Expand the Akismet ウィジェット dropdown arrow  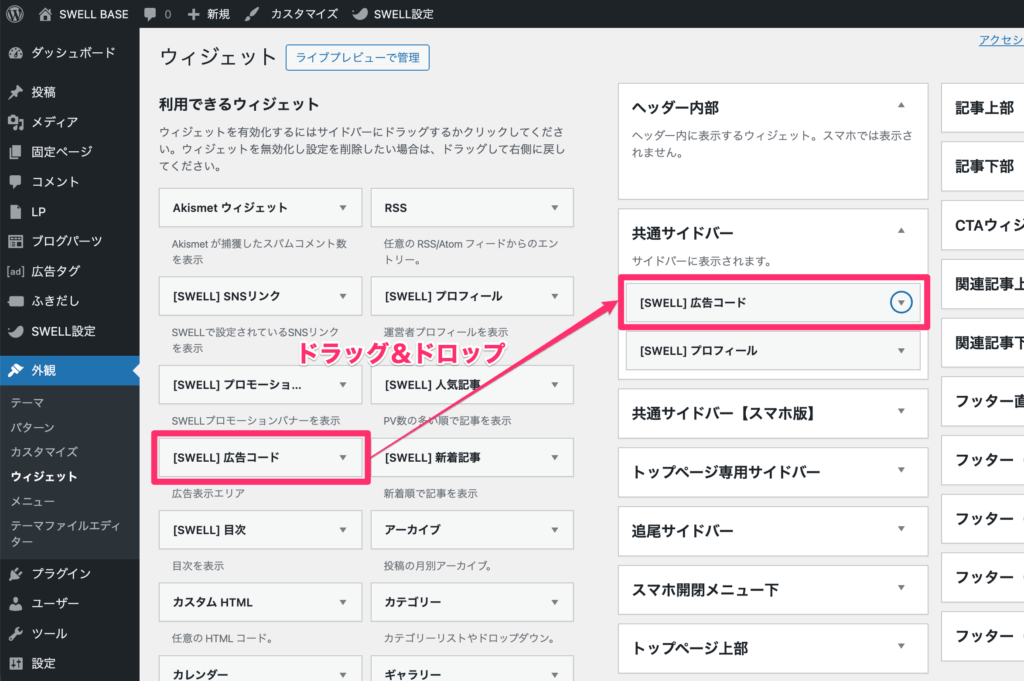(x=343, y=208)
